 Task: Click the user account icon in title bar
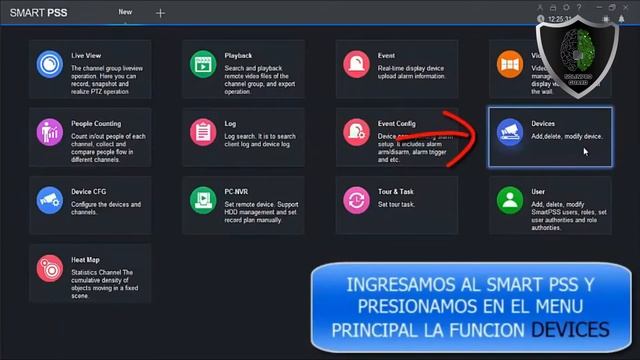coord(540,7)
